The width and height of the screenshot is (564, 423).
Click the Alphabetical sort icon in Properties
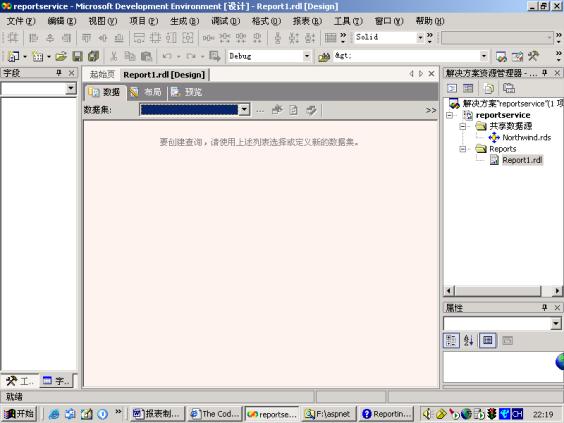coord(468,340)
